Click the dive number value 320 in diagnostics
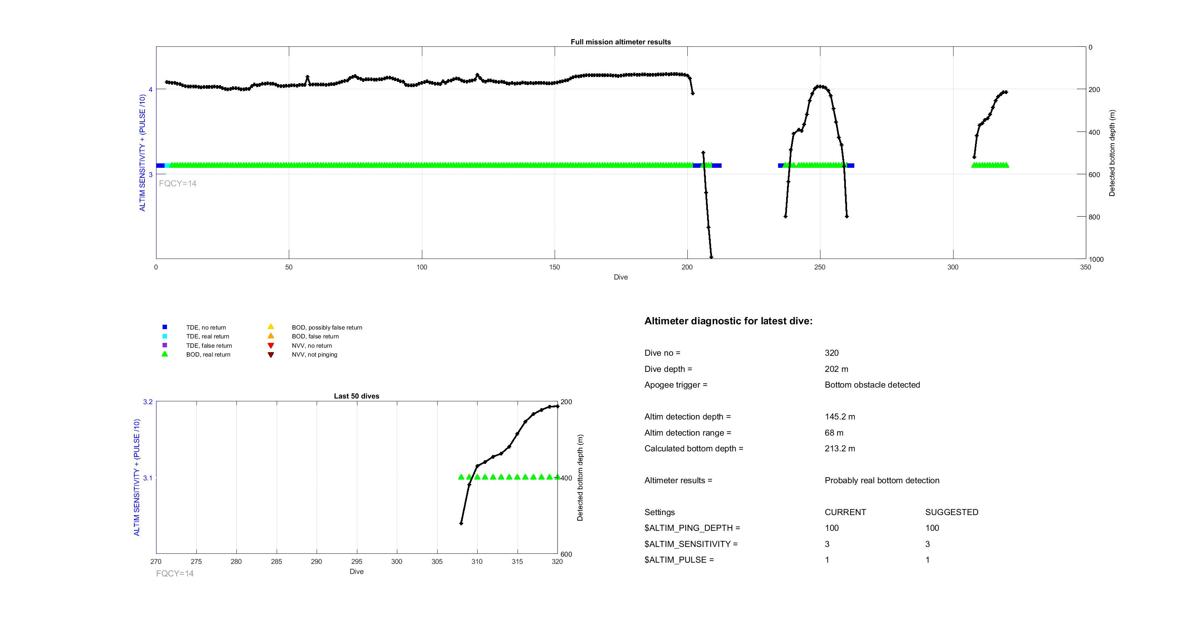 pyautogui.click(x=832, y=353)
